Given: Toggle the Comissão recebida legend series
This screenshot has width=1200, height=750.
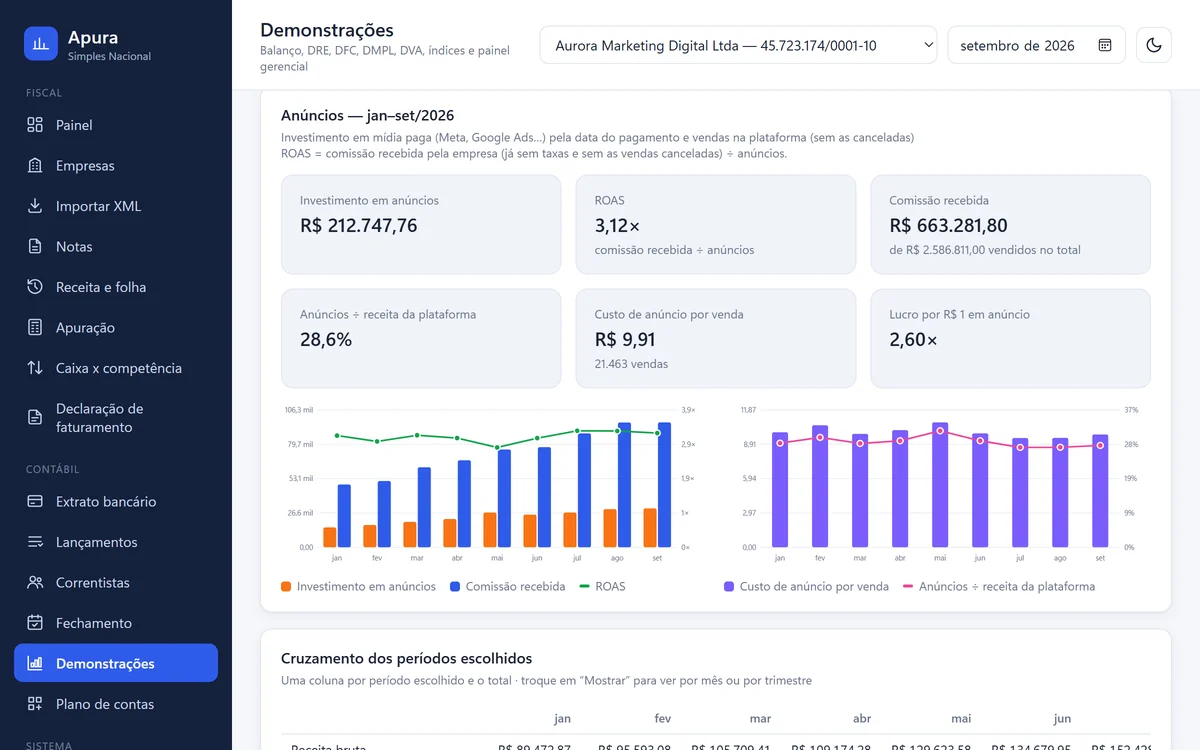Looking at the screenshot, I should (x=508, y=587).
